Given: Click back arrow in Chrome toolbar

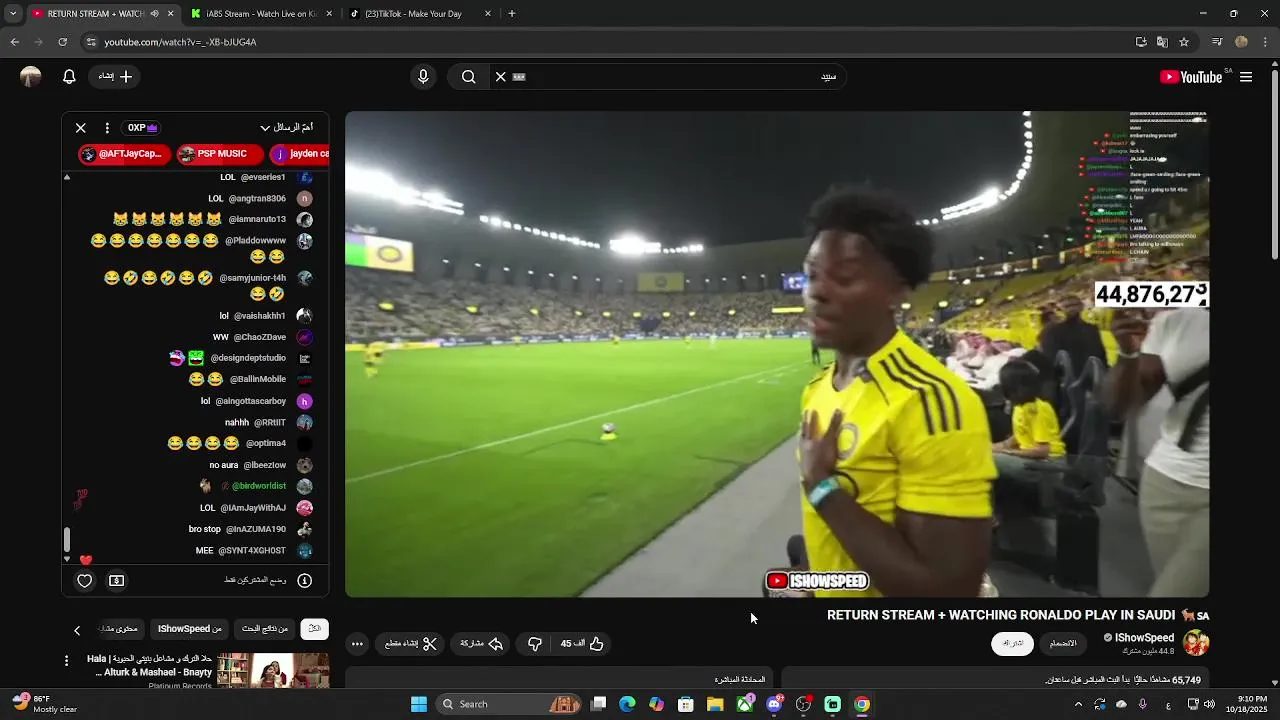Looking at the screenshot, I should click(x=14, y=42).
